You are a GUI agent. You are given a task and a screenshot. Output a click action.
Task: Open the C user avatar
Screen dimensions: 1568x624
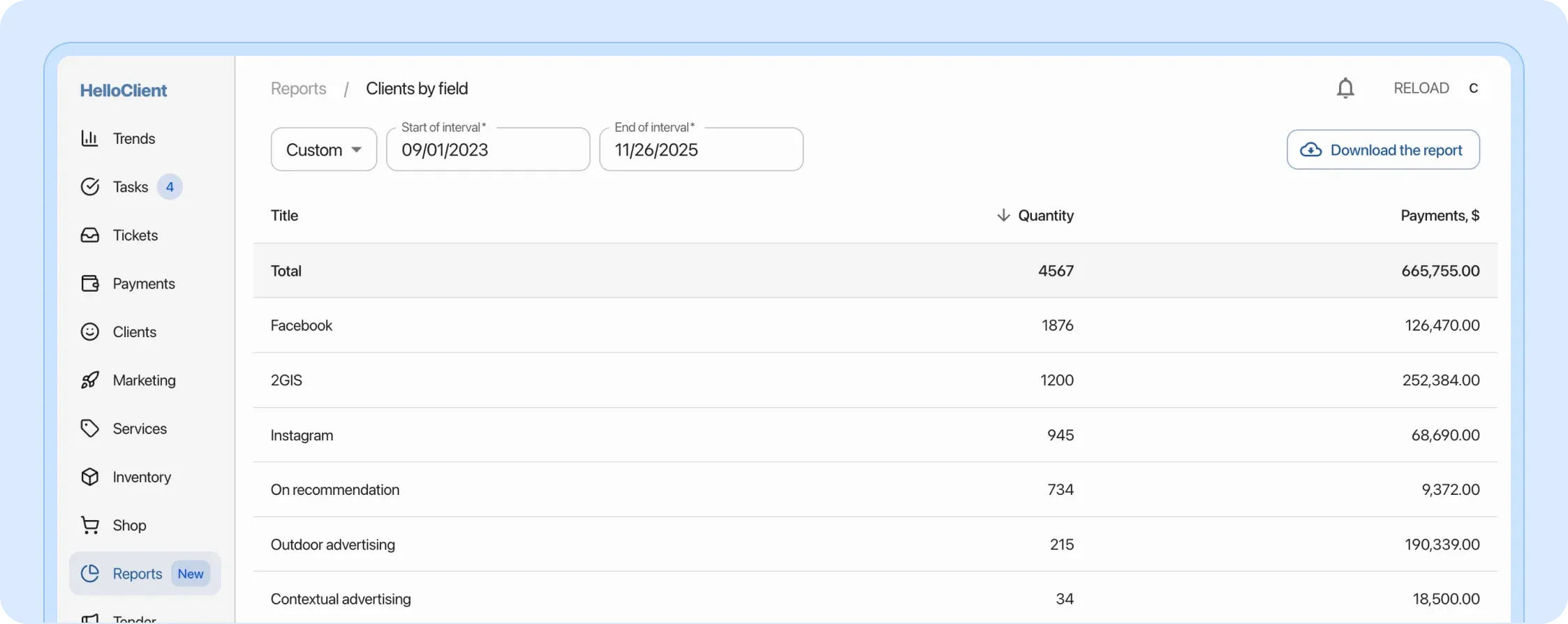tap(1473, 88)
